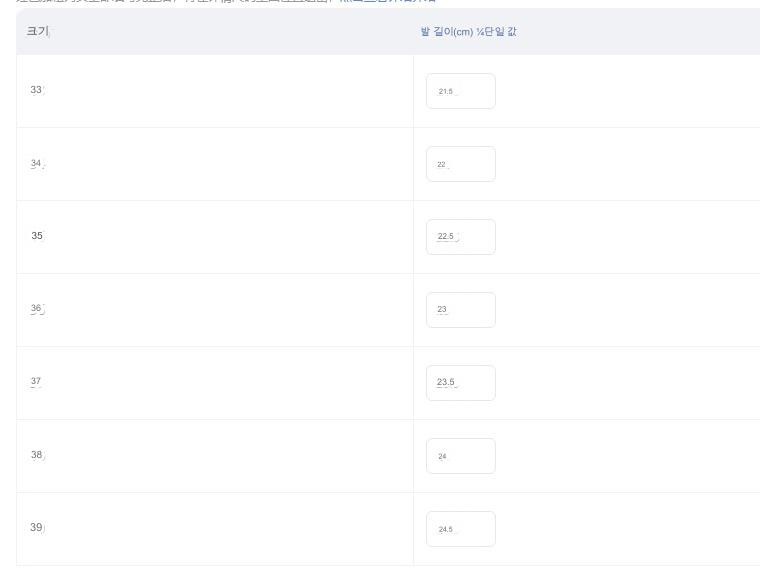Click the 24.5 input for size 39
Viewport: 760px width, 585px height.
461,529
